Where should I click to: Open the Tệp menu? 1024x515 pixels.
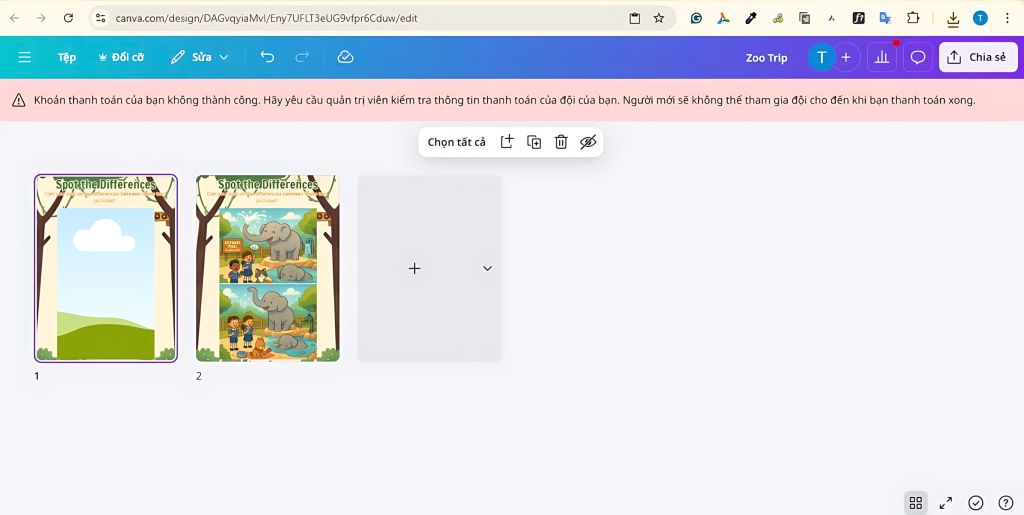(x=67, y=57)
